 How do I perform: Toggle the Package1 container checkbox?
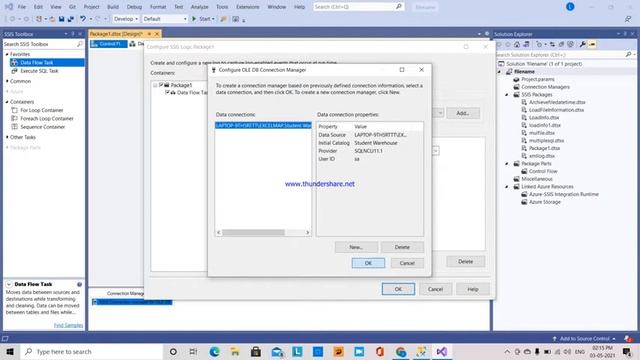[x=161, y=85]
